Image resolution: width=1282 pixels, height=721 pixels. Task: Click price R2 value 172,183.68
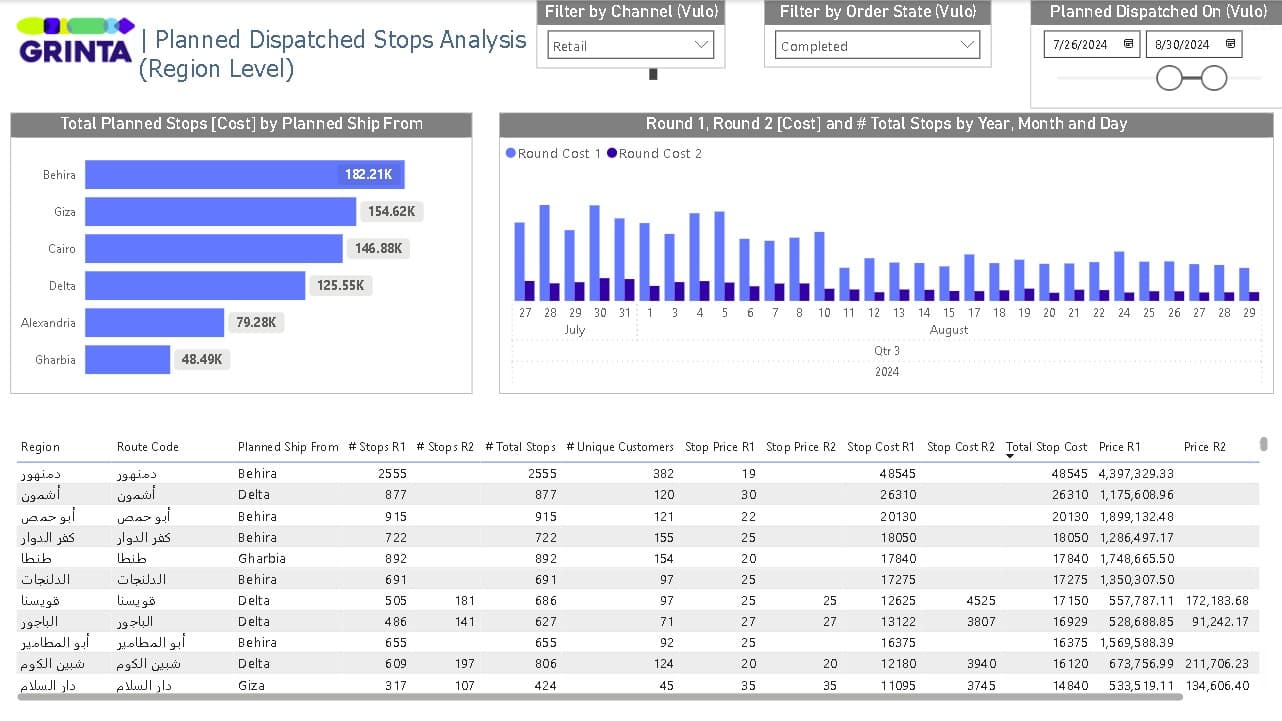(x=1217, y=601)
